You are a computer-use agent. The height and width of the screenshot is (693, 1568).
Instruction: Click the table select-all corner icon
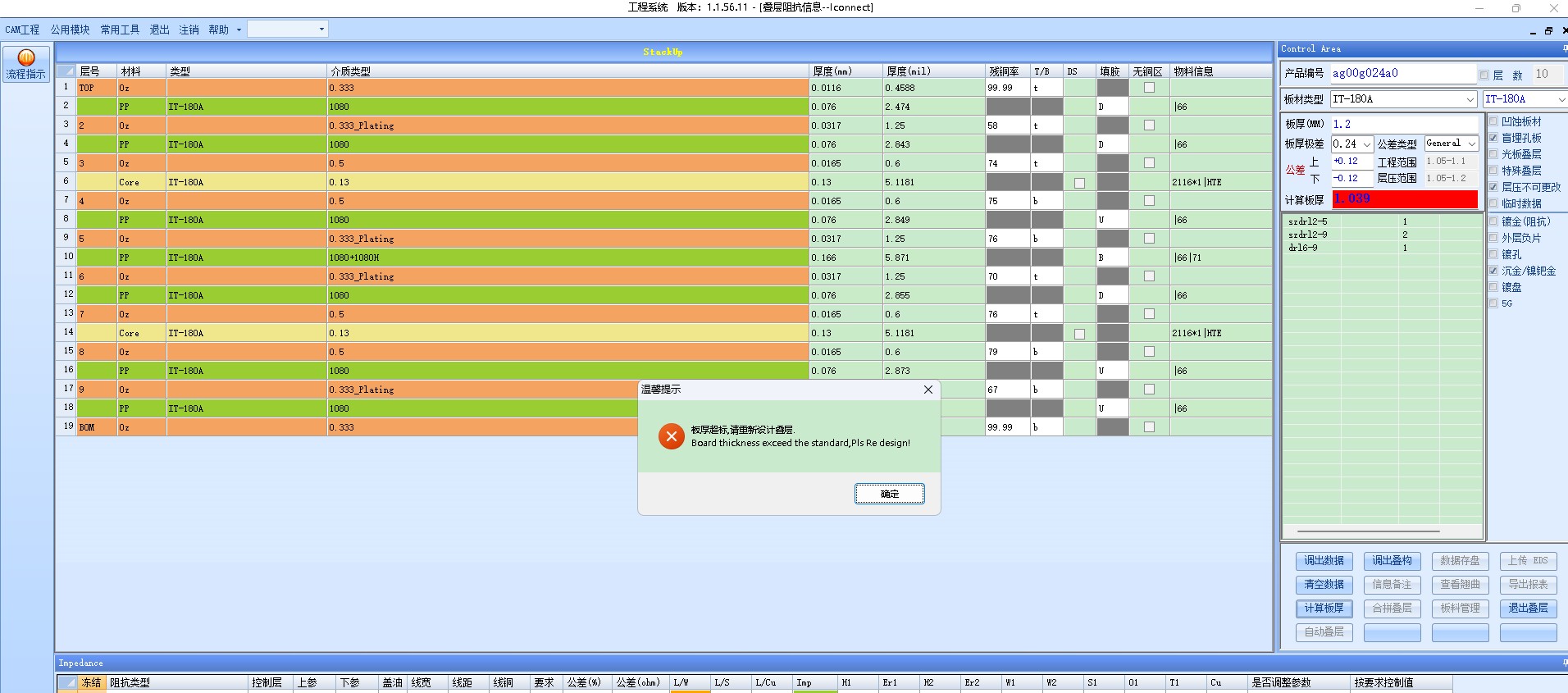pyautogui.click(x=66, y=71)
